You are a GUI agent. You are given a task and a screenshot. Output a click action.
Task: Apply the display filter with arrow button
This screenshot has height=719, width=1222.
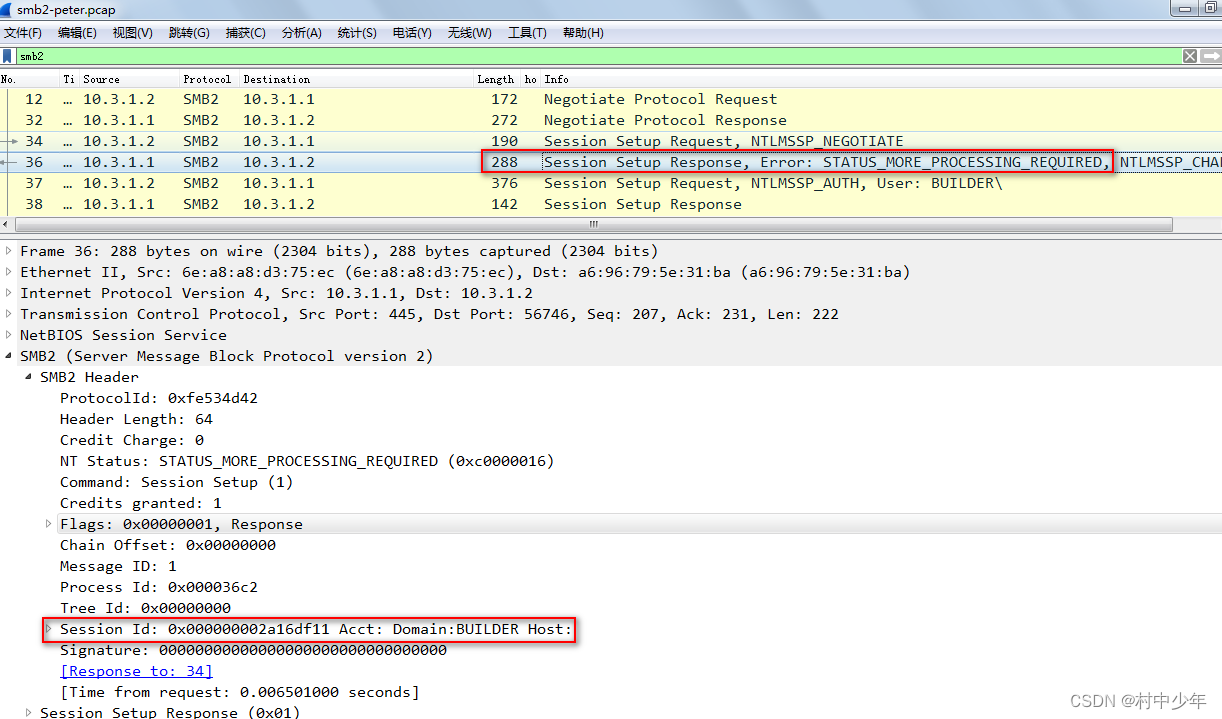pos(1212,56)
